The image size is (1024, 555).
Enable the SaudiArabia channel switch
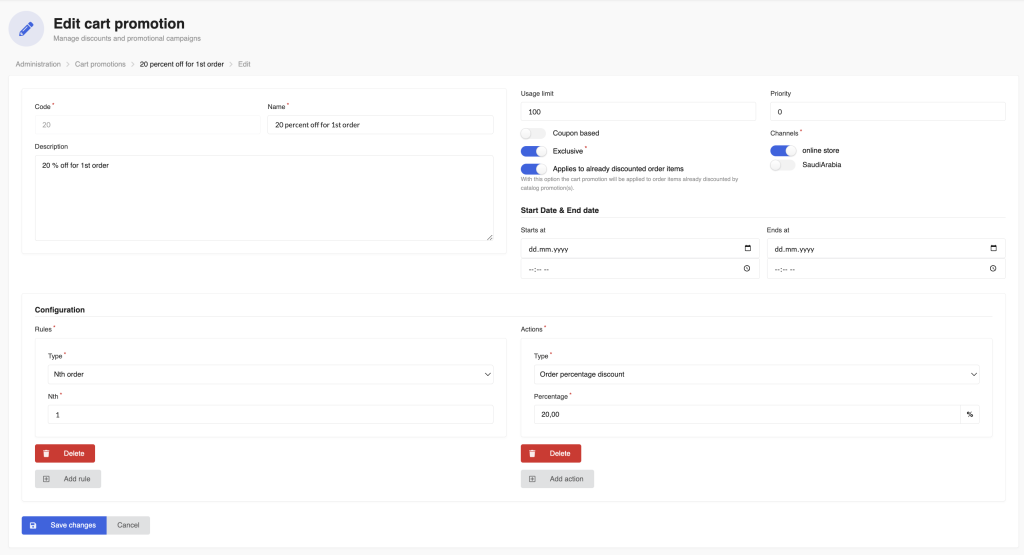[x=782, y=165]
